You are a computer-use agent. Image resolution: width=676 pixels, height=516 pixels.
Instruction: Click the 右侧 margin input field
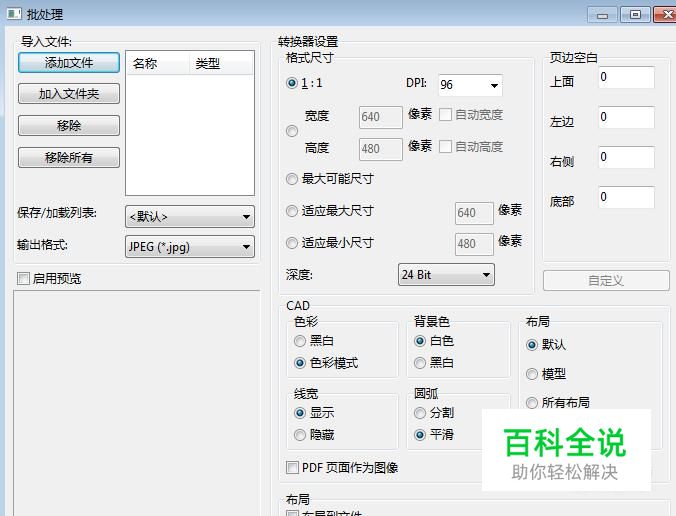(x=626, y=157)
